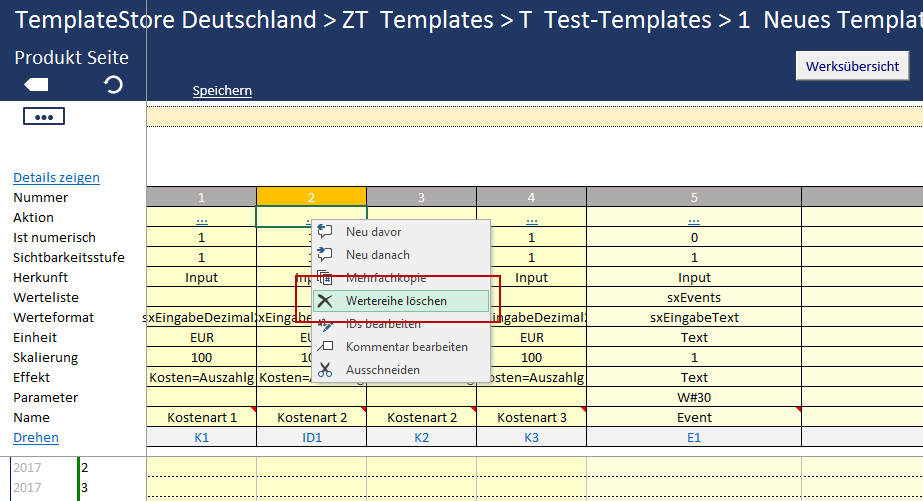Image resolution: width=923 pixels, height=501 pixels.
Task: Open the Werksübersicht button
Action: (x=852, y=66)
